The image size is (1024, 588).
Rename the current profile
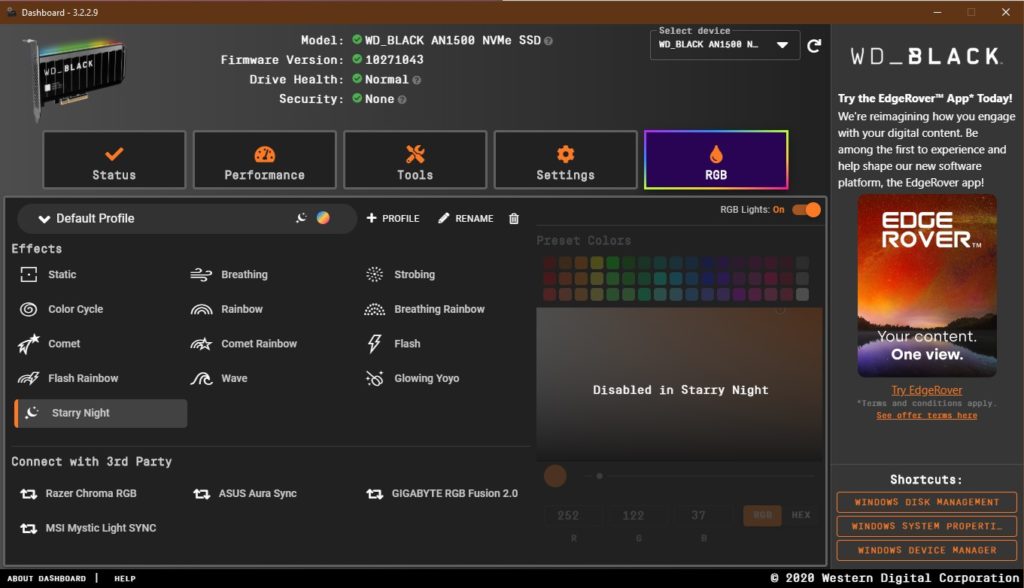(x=466, y=218)
